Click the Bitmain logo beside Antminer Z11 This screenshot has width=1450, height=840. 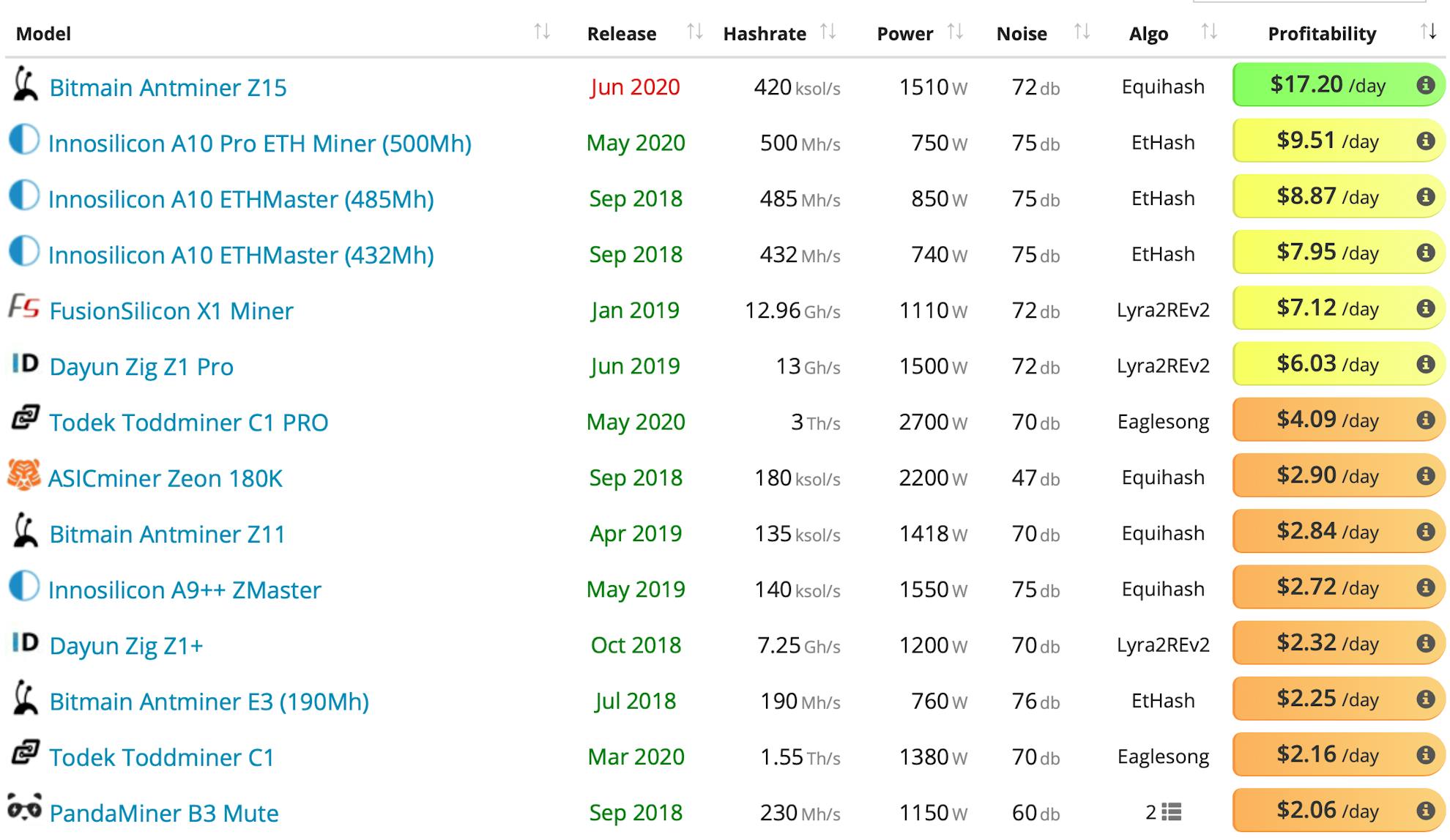pyautogui.click(x=25, y=531)
